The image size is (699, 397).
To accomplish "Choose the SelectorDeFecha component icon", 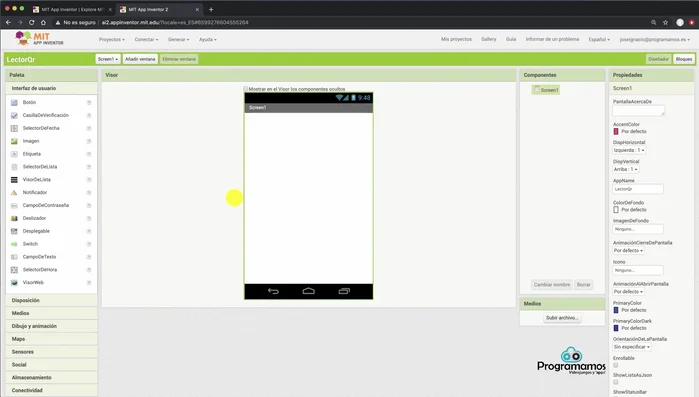I will click(x=14, y=128).
